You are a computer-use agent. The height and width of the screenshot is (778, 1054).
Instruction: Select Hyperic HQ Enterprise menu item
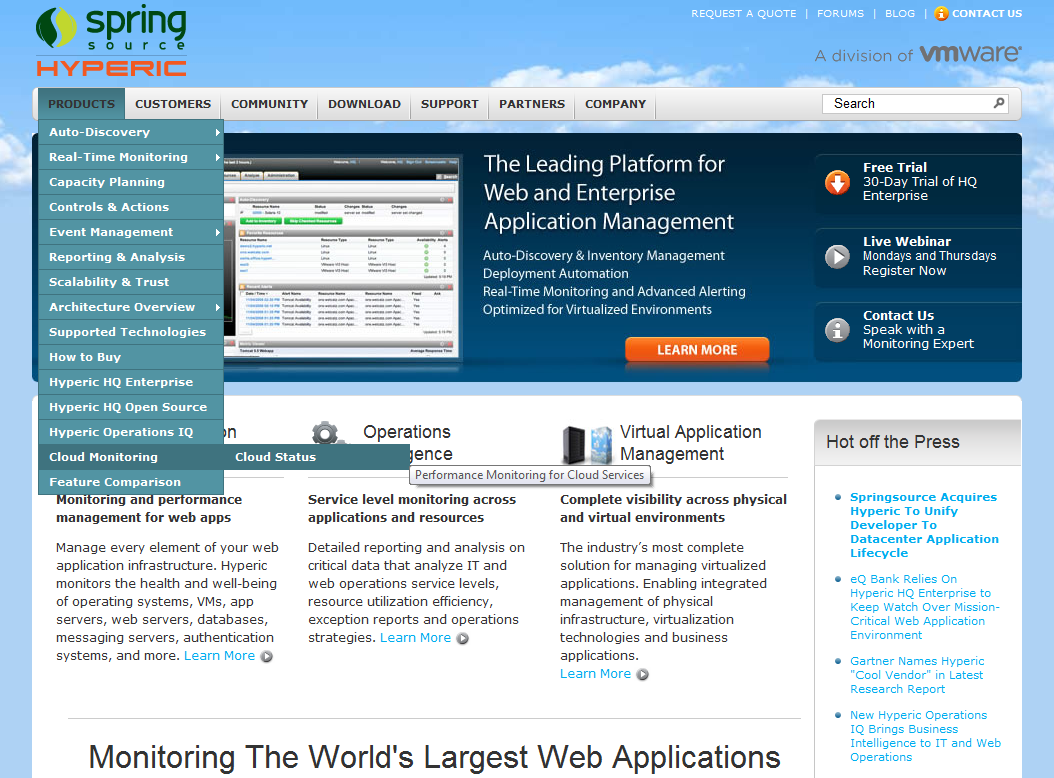(x=131, y=382)
